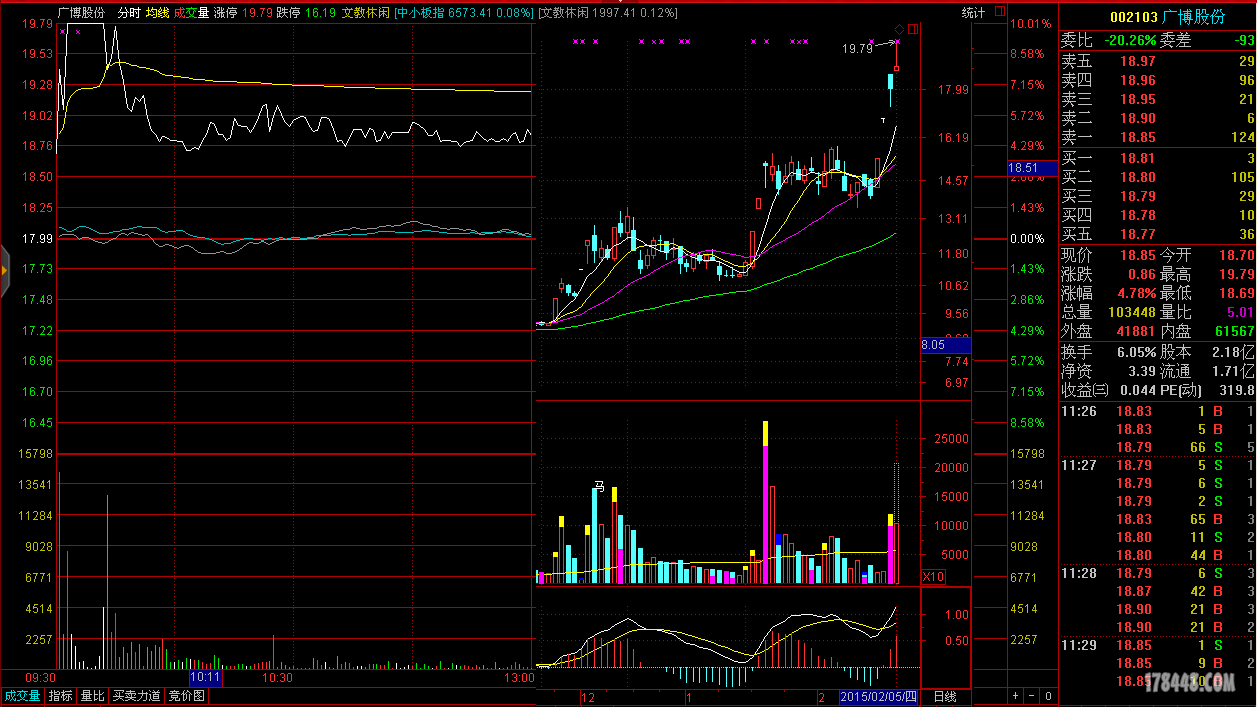Click the red diamond marker atop K-line chart
The image size is (1257, 707).
click(899, 29)
